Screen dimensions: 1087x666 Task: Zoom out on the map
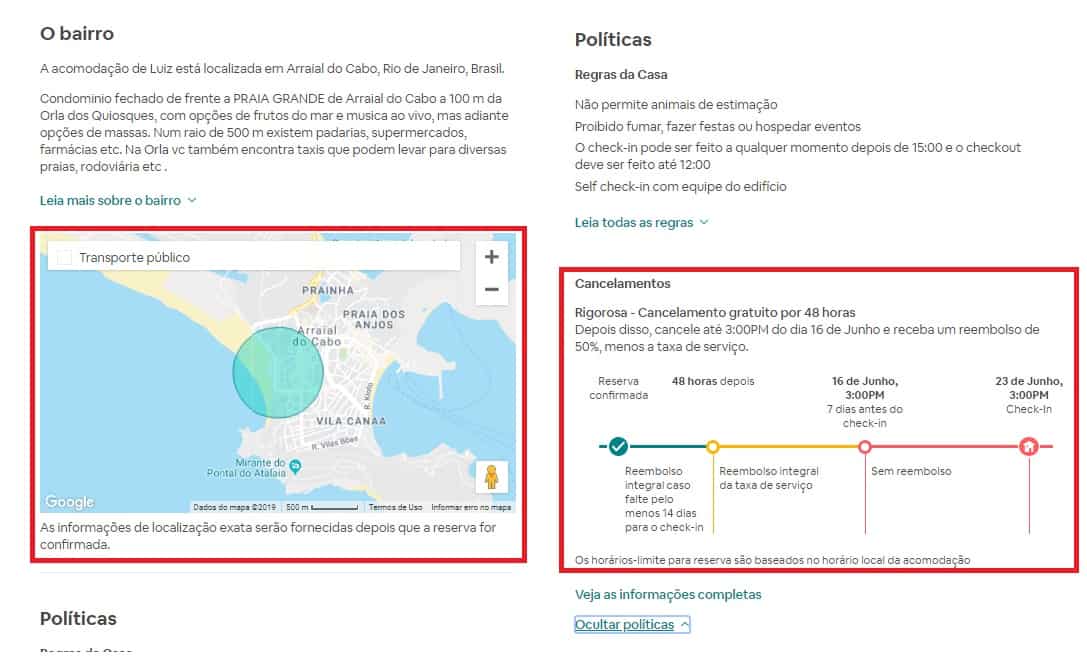click(492, 289)
